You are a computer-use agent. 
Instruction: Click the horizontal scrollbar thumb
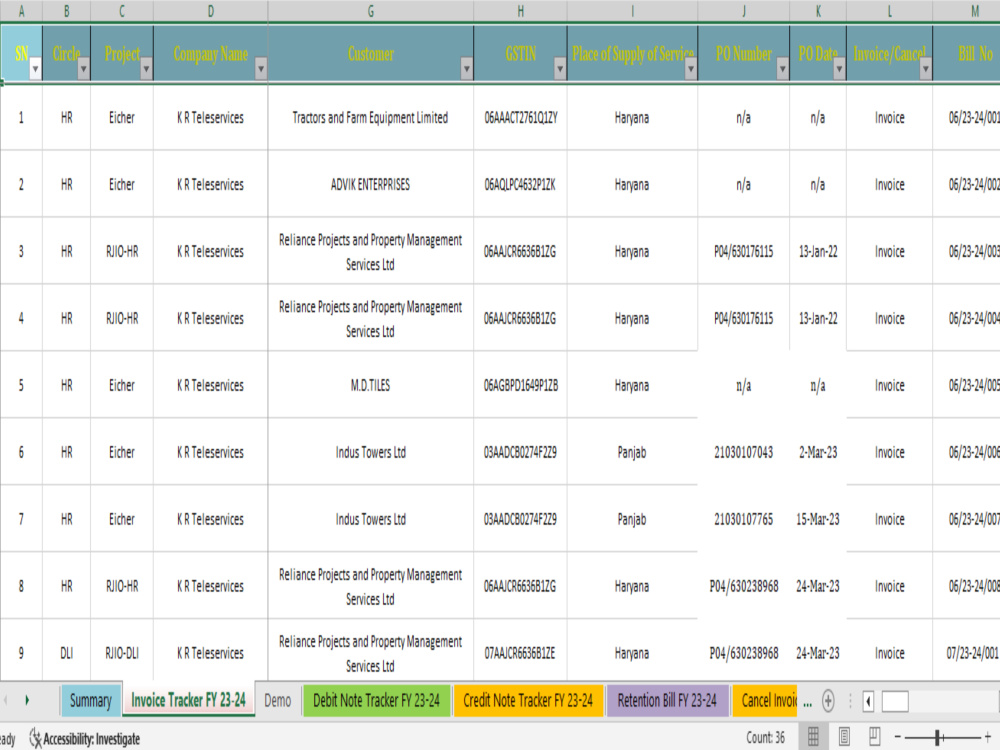tap(895, 702)
